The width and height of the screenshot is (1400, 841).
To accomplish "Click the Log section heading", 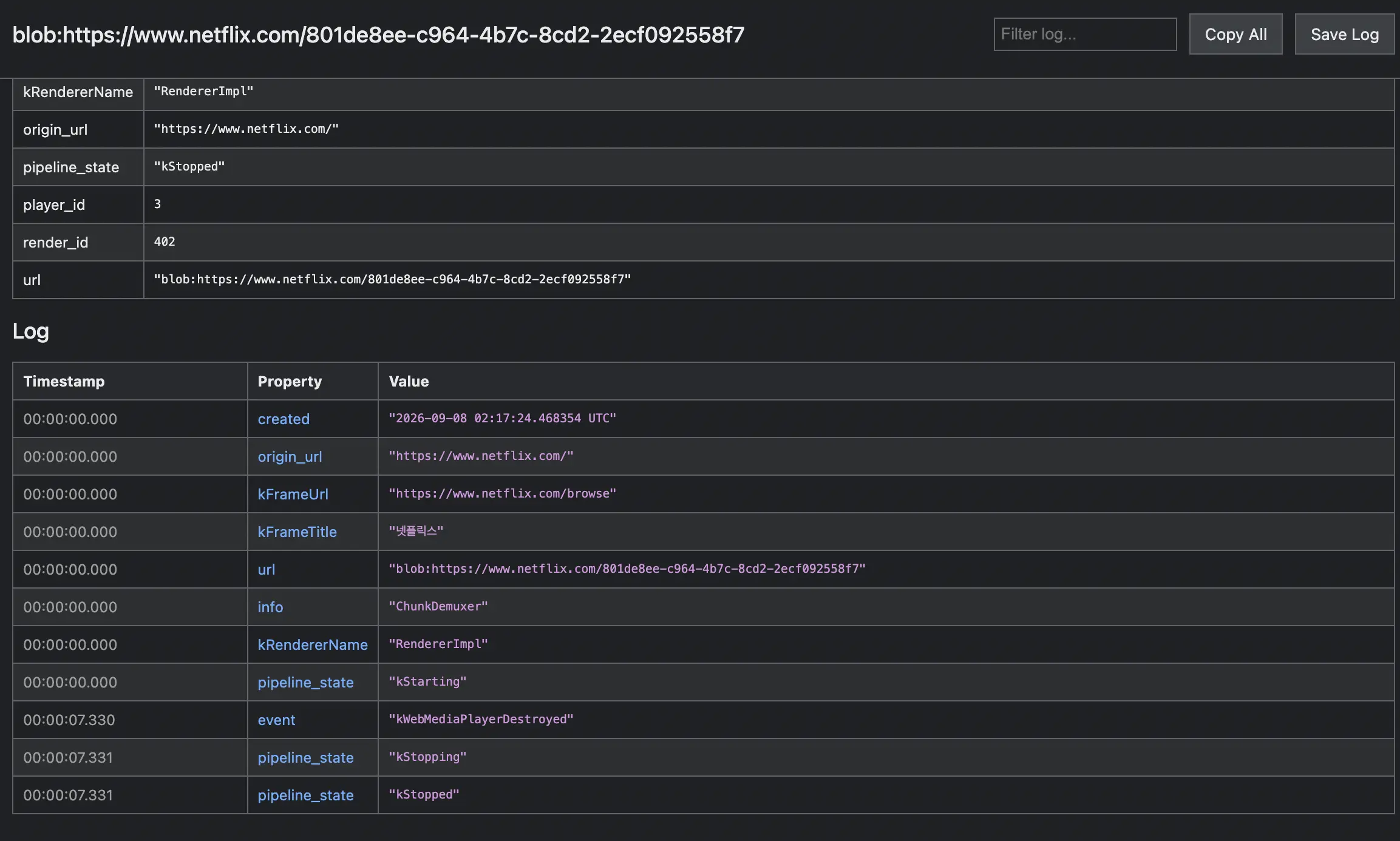I will click(x=31, y=331).
